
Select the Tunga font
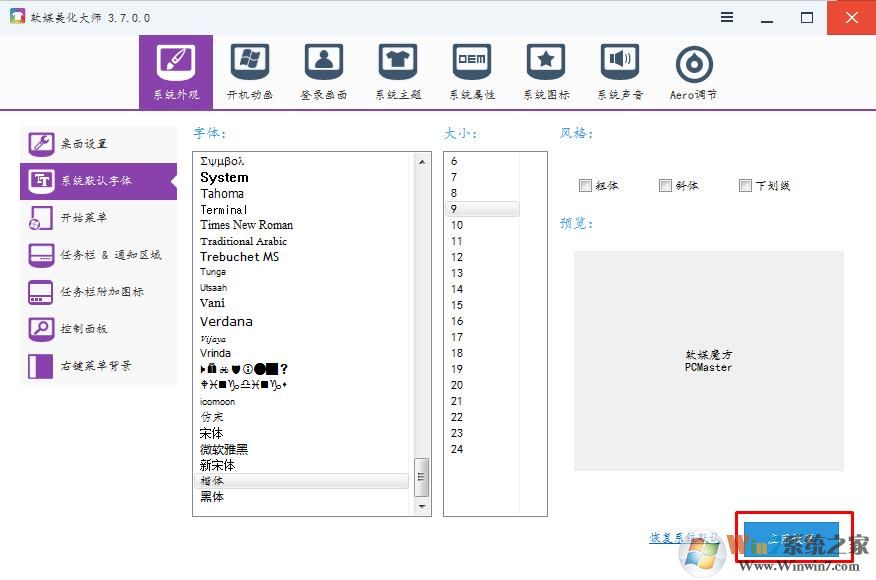click(x=213, y=272)
